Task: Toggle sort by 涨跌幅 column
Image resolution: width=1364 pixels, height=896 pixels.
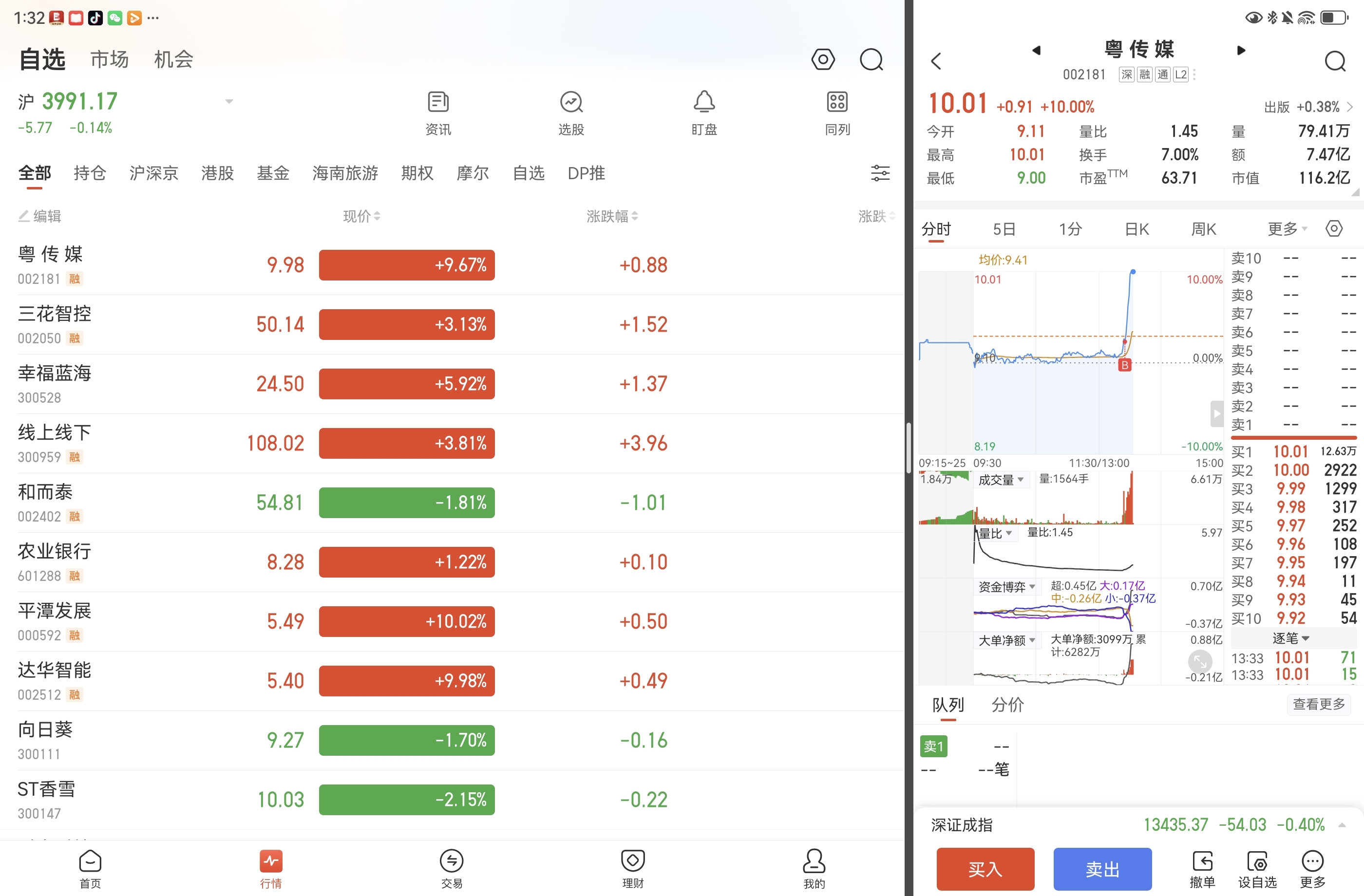Action: tap(611, 217)
